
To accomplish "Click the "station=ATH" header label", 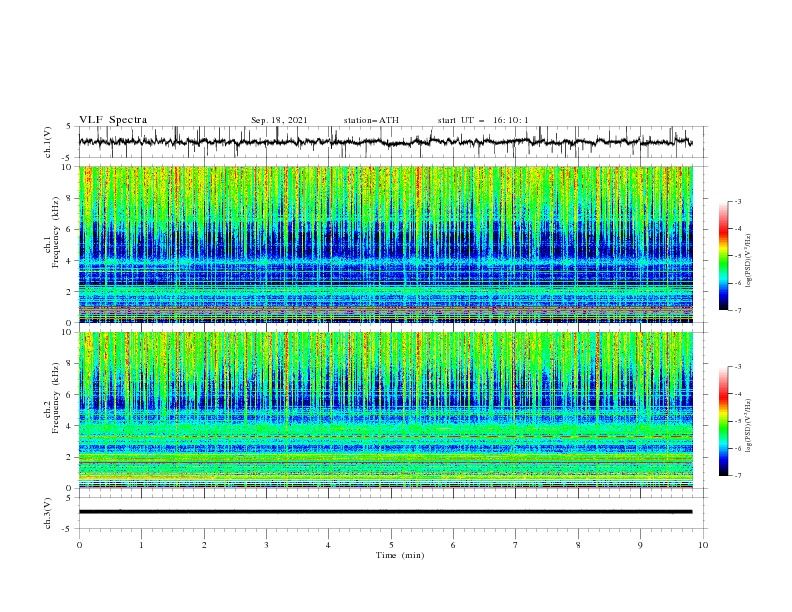I will point(371,120).
